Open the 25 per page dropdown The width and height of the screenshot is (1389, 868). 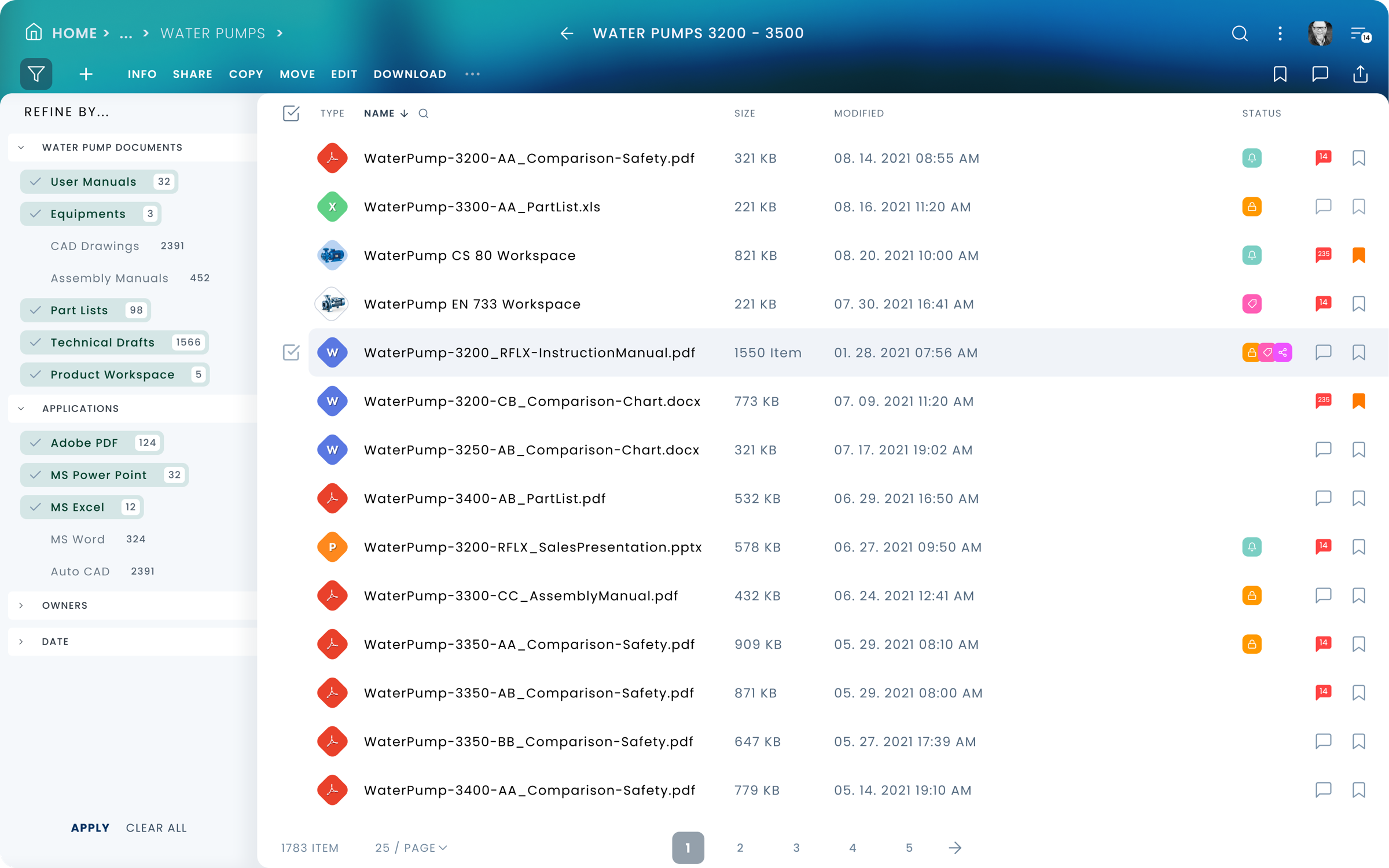point(411,848)
